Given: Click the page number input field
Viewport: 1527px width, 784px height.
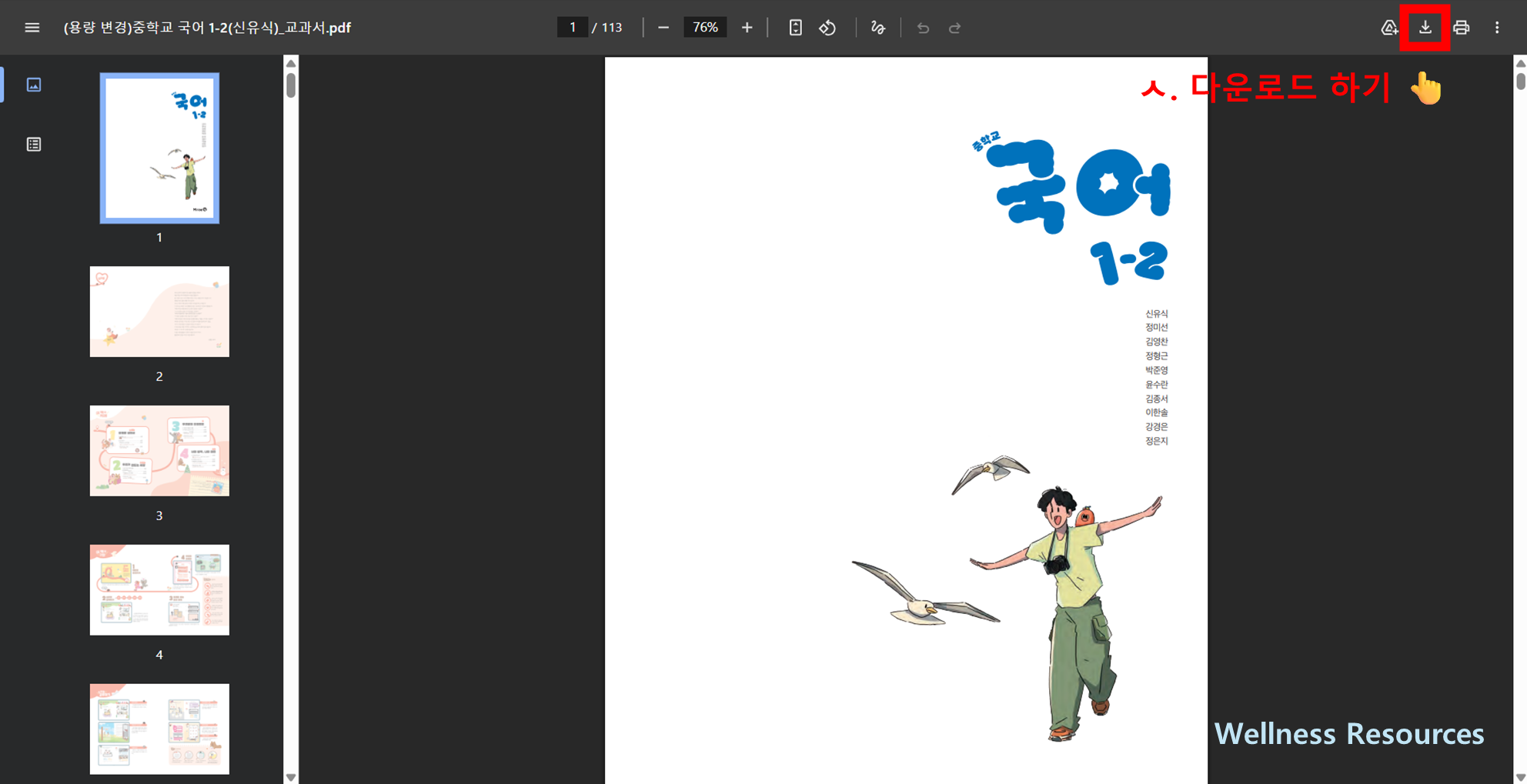Looking at the screenshot, I should click(572, 28).
